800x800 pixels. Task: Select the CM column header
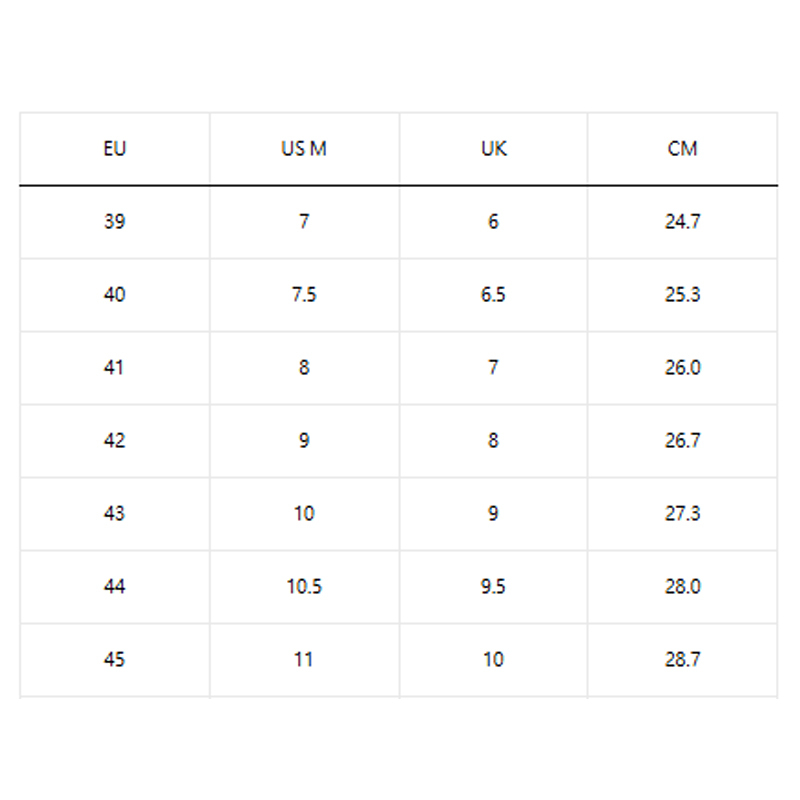pos(682,149)
